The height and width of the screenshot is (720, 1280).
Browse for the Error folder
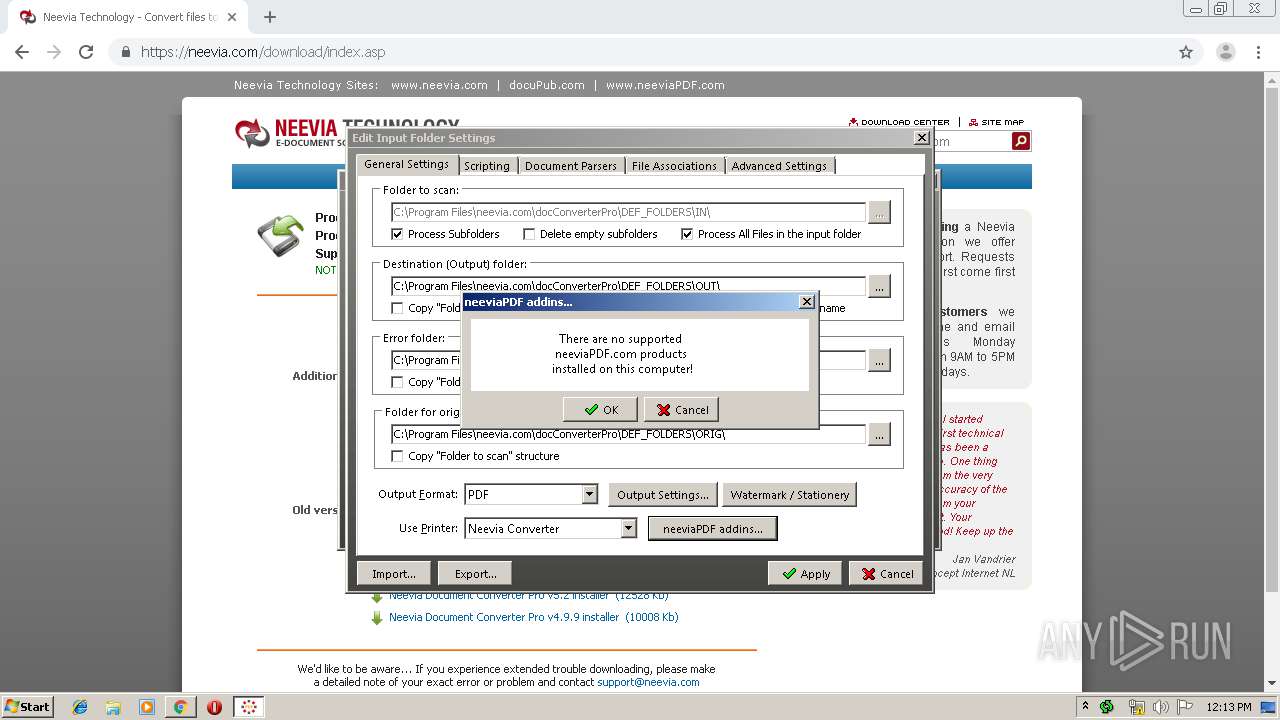pos(879,360)
